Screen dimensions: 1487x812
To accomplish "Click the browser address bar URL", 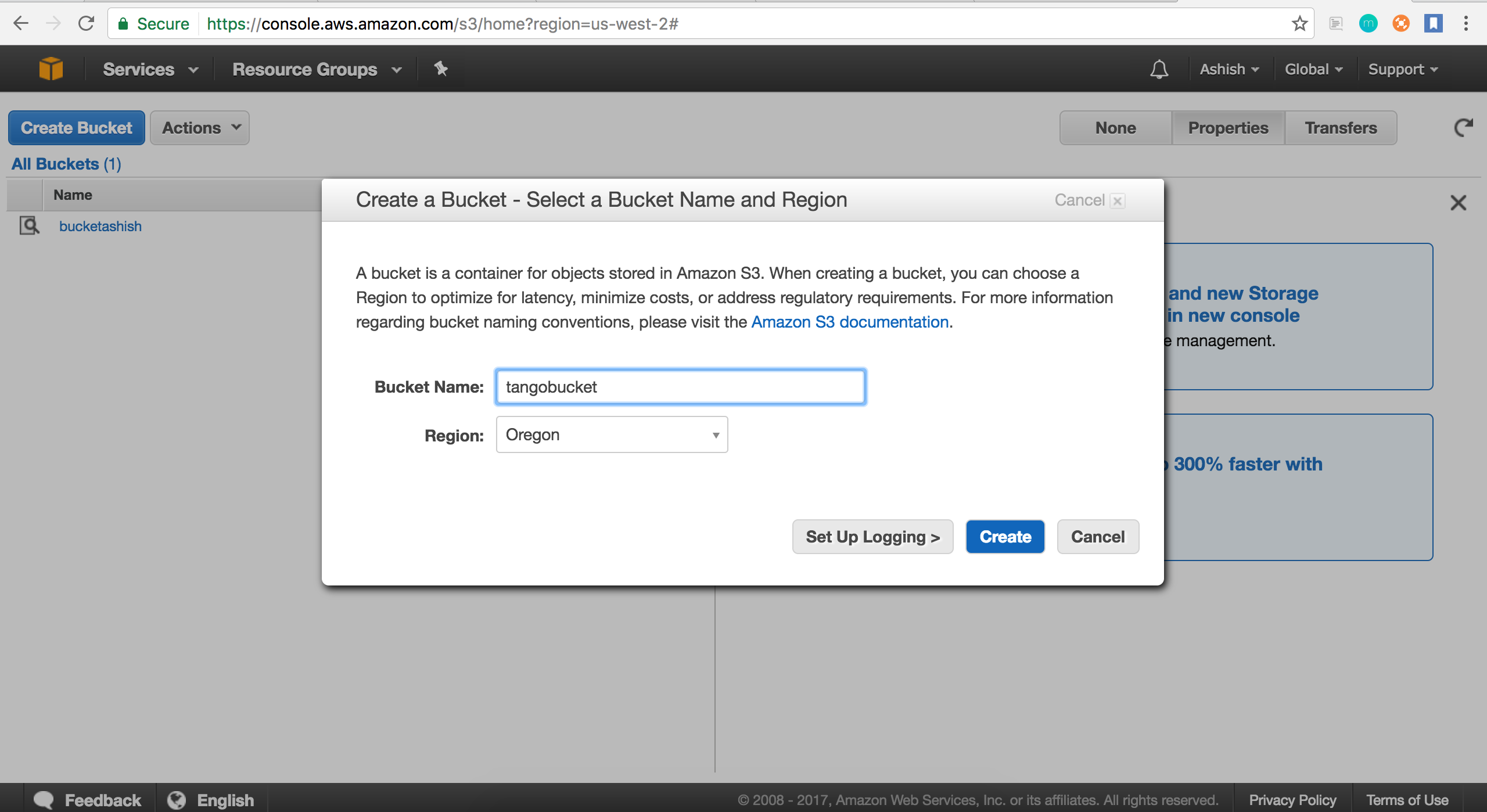I will (x=443, y=24).
